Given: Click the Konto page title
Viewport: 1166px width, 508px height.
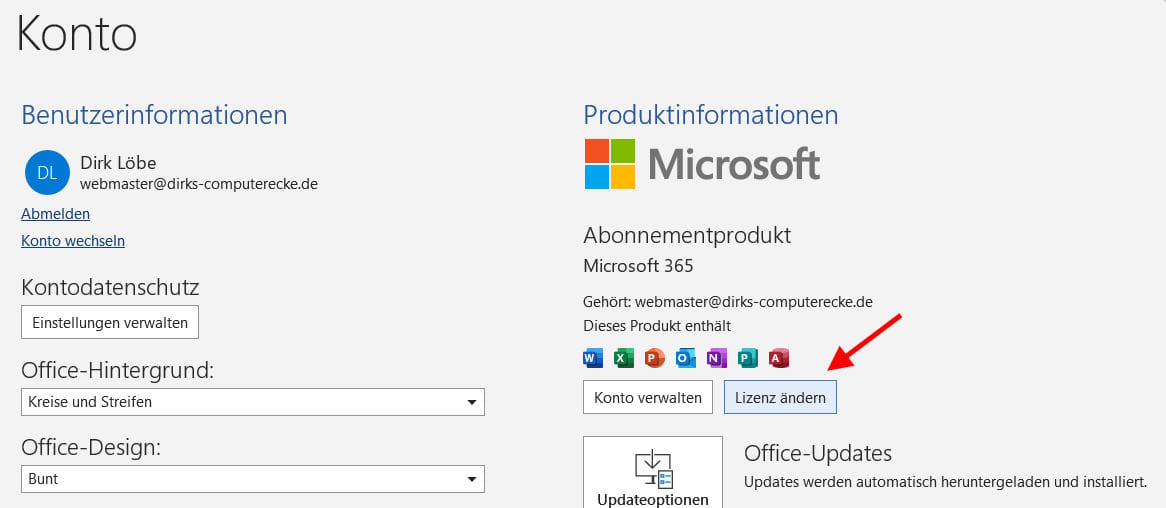Looking at the screenshot, I should point(77,34).
